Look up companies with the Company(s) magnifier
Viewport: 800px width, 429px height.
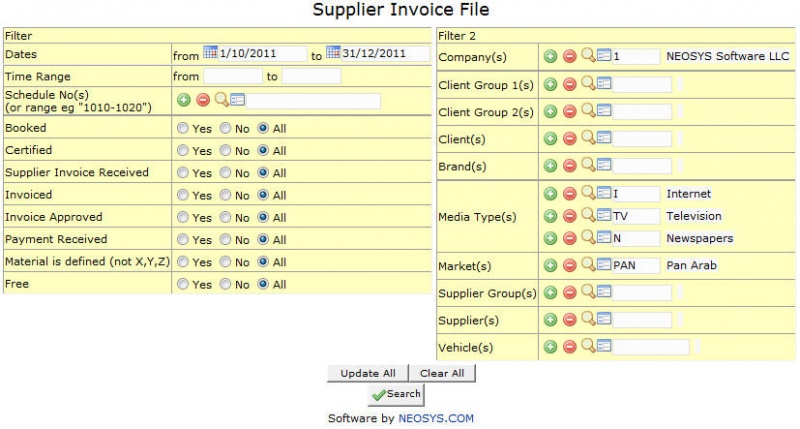(x=588, y=55)
